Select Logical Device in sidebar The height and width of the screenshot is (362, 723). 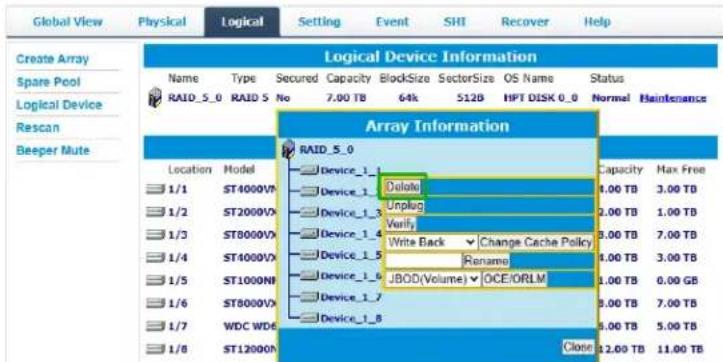click(x=59, y=105)
